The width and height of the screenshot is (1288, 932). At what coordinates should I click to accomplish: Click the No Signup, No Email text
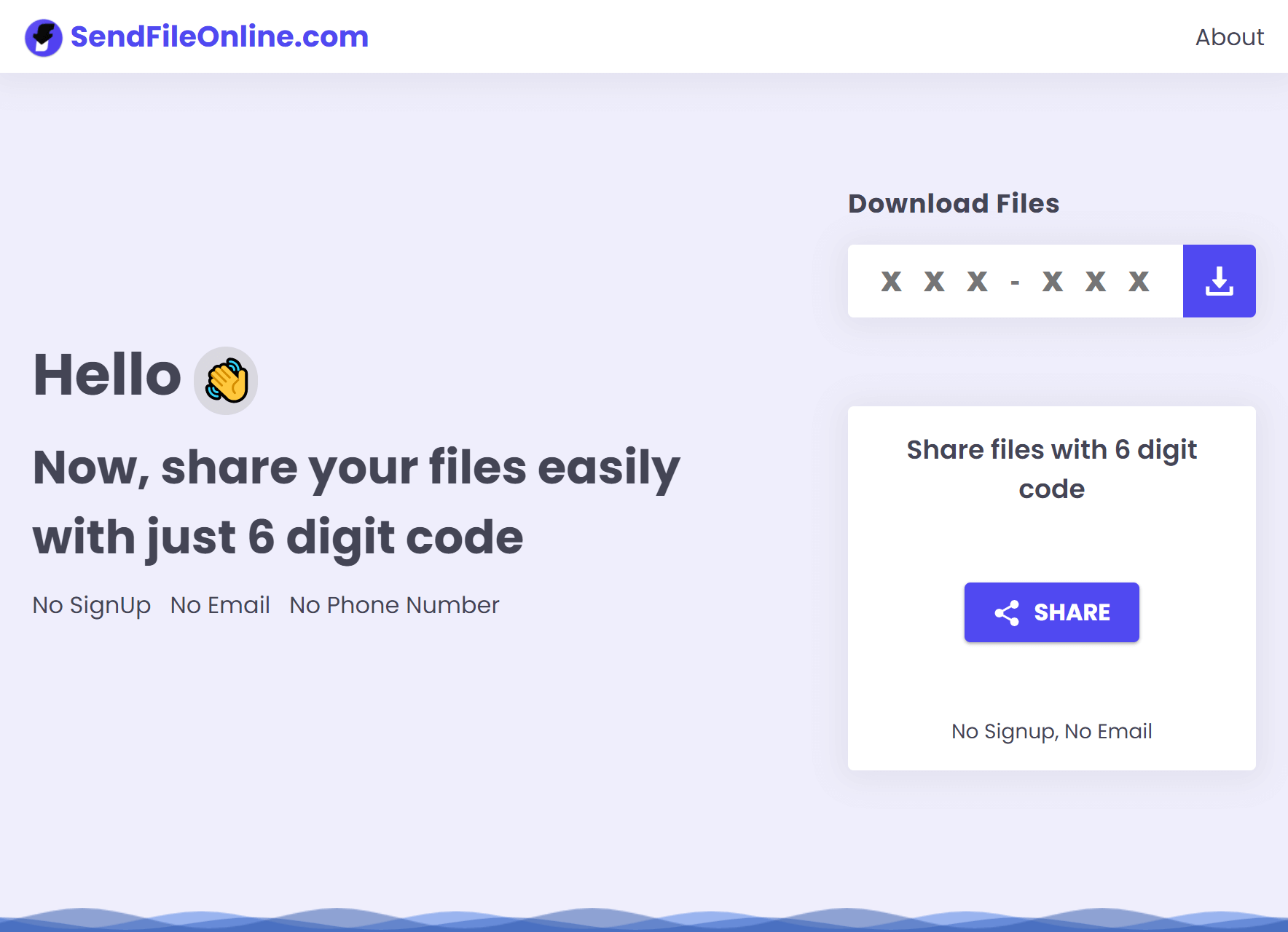(1051, 731)
